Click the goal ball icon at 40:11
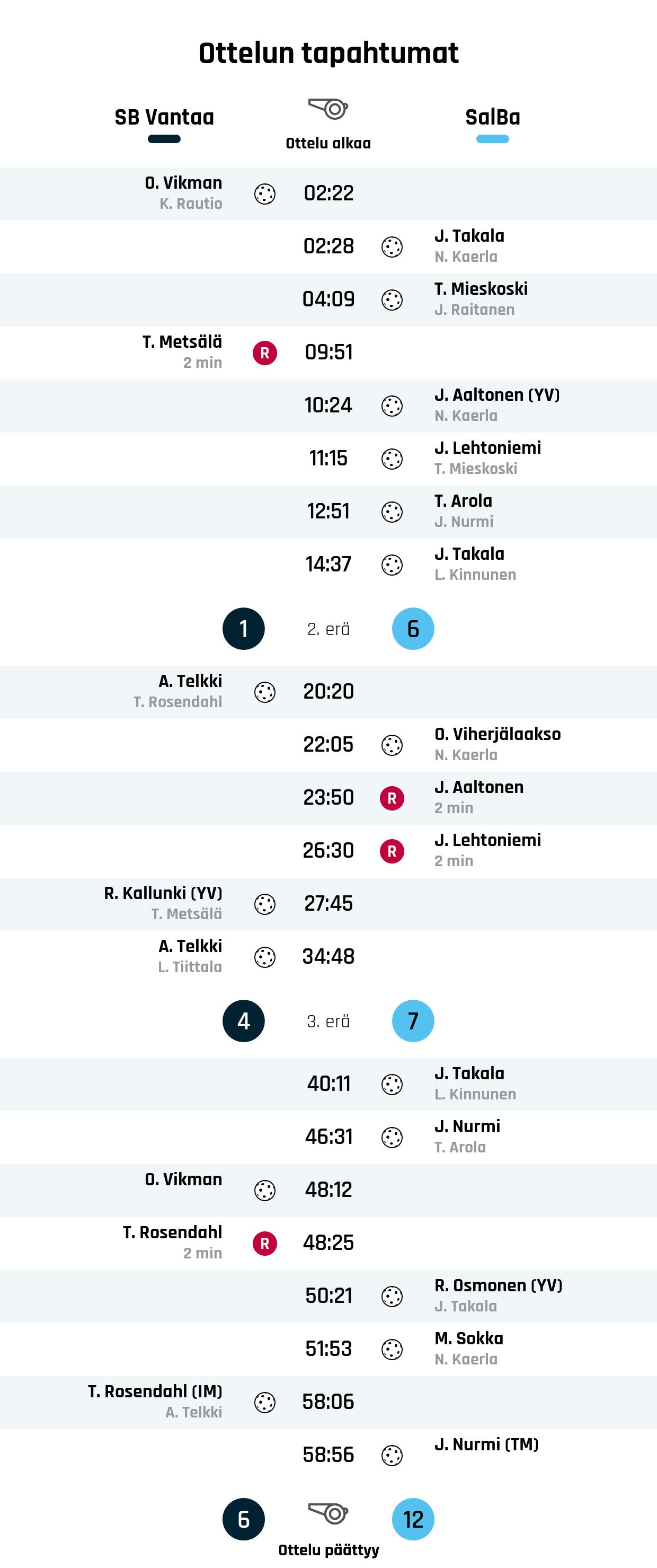Screen dimensions: 657x1568 (392, 1084)
